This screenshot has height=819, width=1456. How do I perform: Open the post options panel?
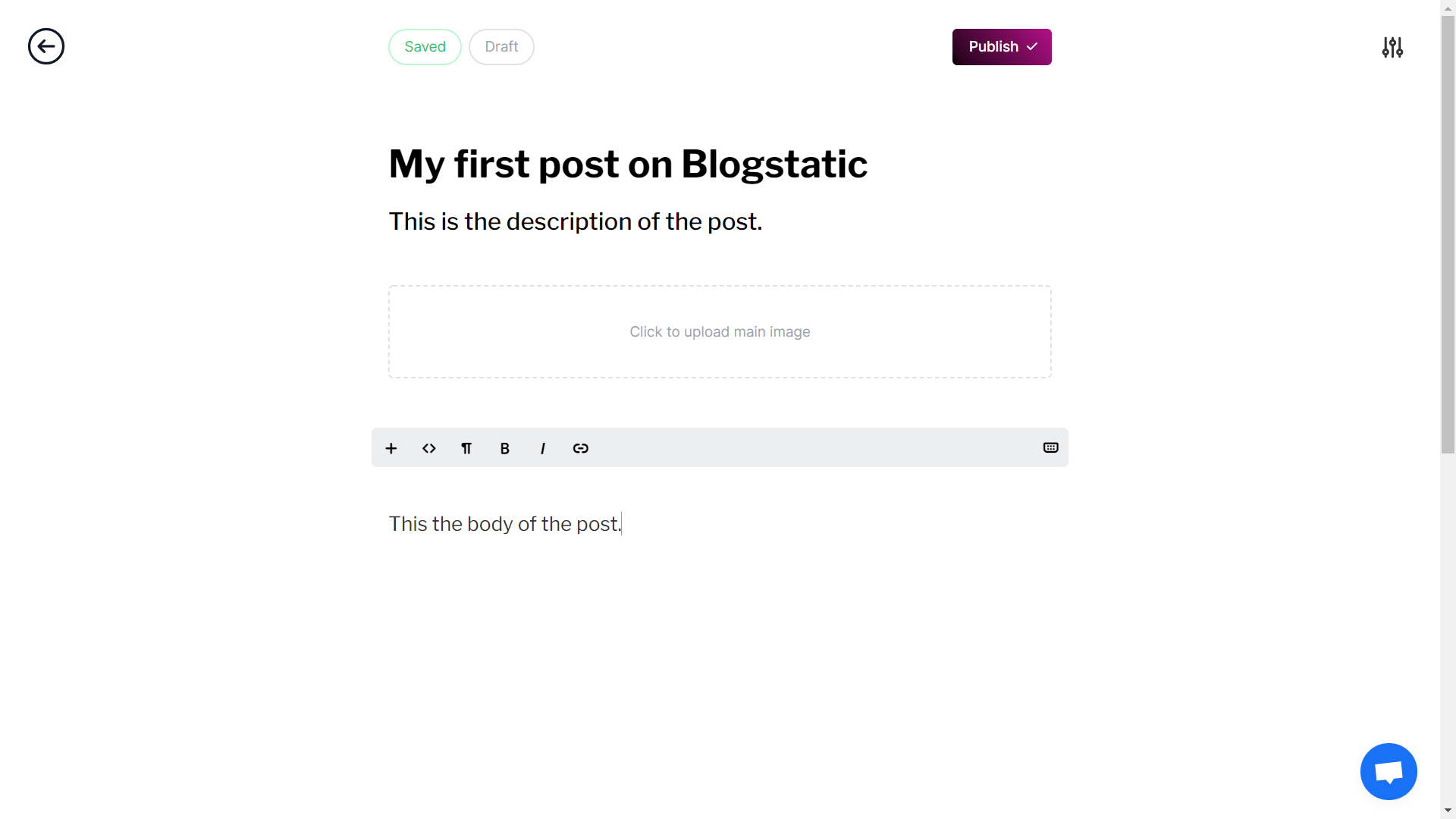pos(1392,46)
